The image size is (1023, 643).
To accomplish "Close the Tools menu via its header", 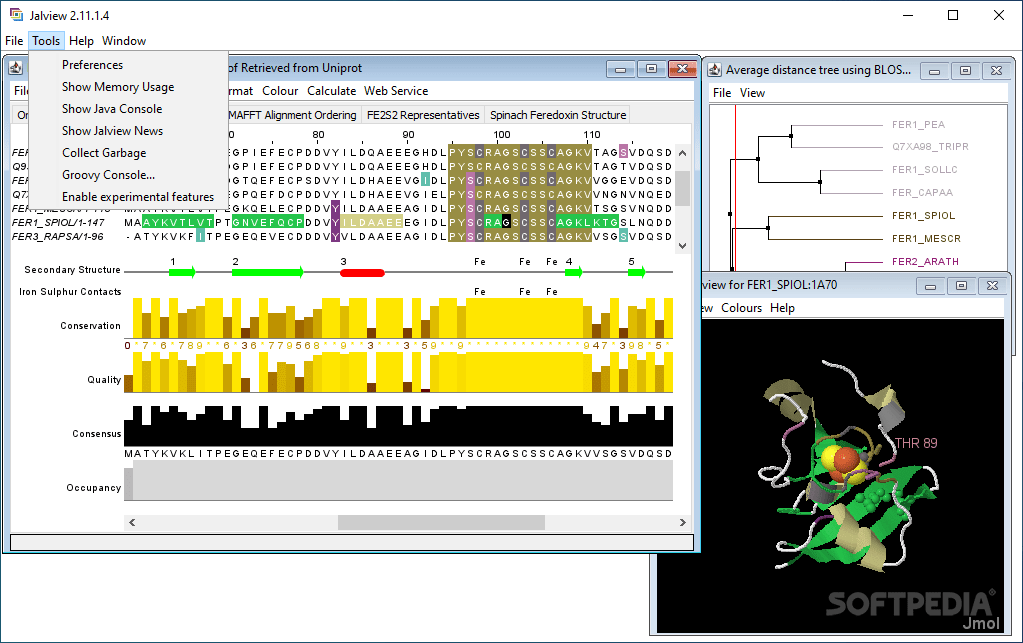I will tap(46, 40).
